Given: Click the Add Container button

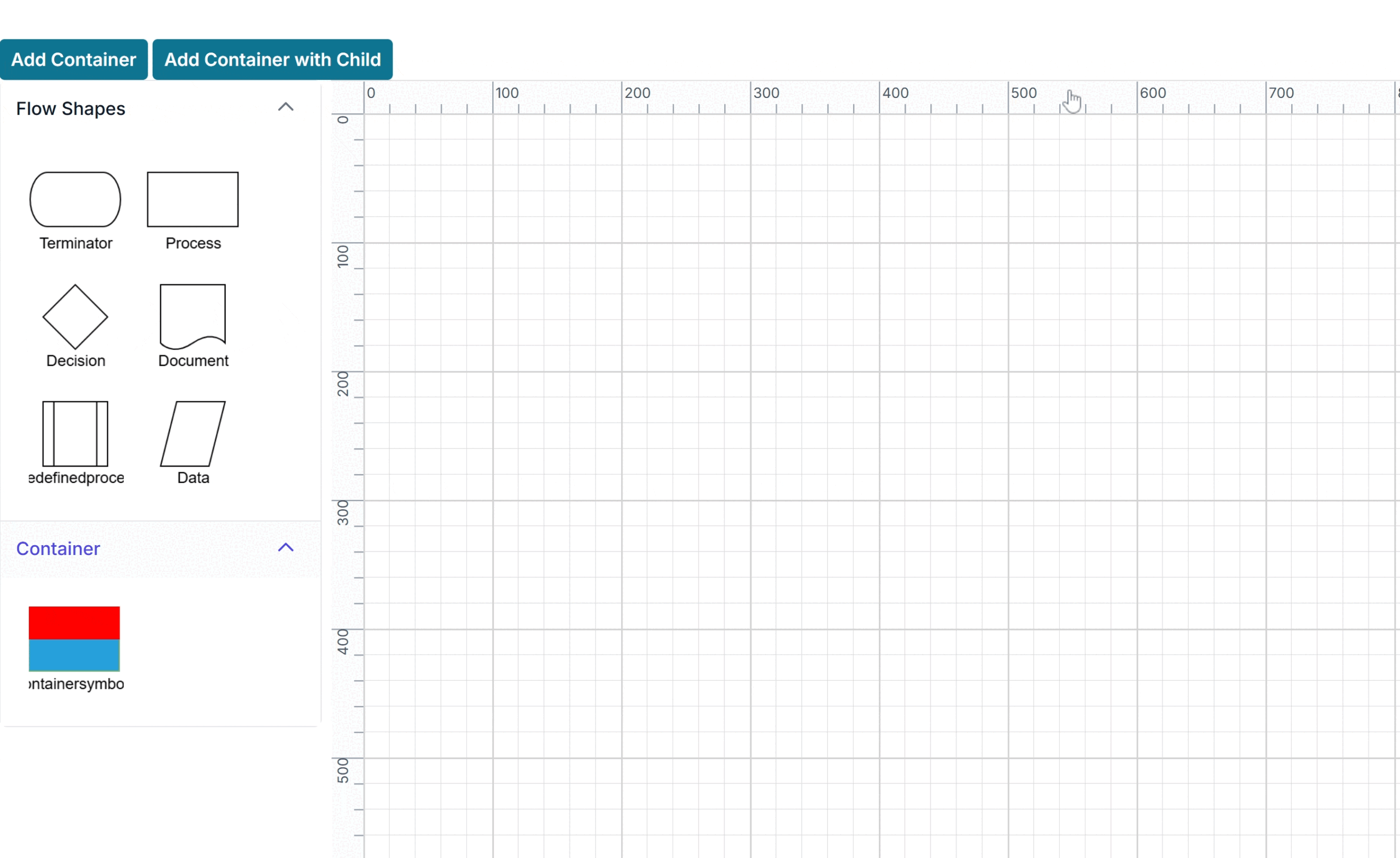Looking at the screenshot, I should (74, 59).
